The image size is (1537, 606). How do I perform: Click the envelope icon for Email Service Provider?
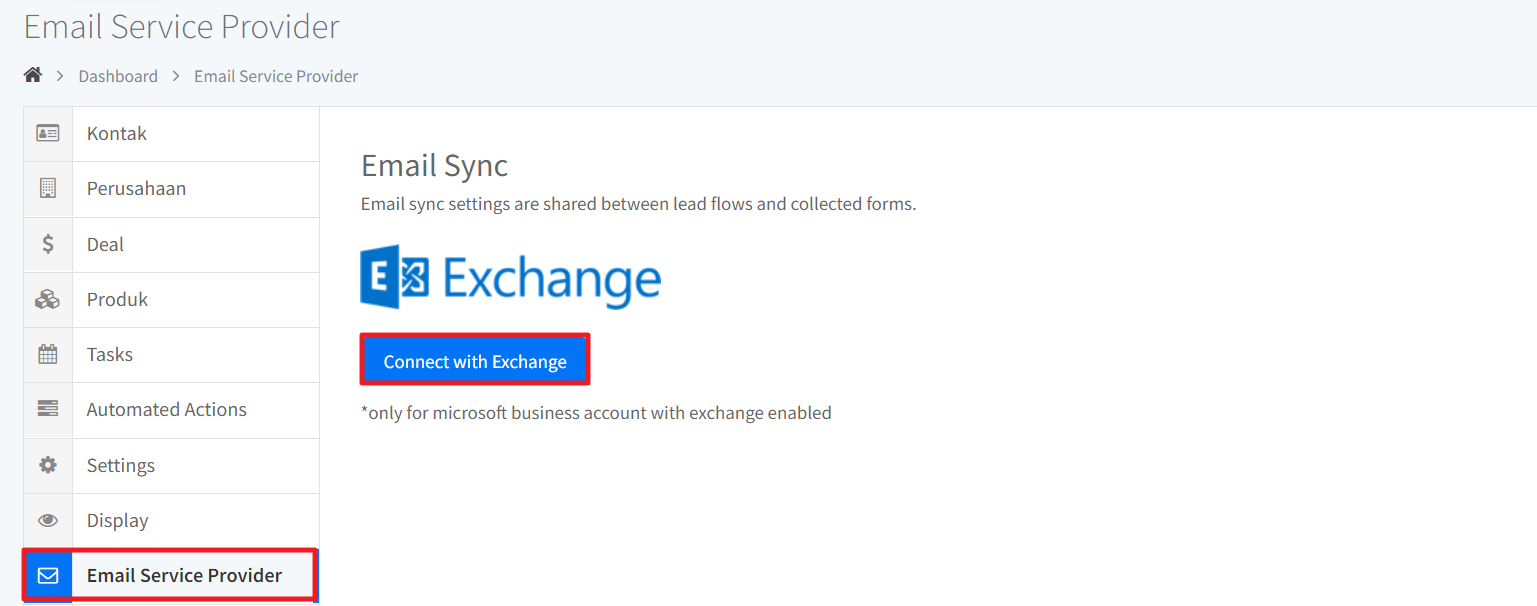click(x=48, y=575)
